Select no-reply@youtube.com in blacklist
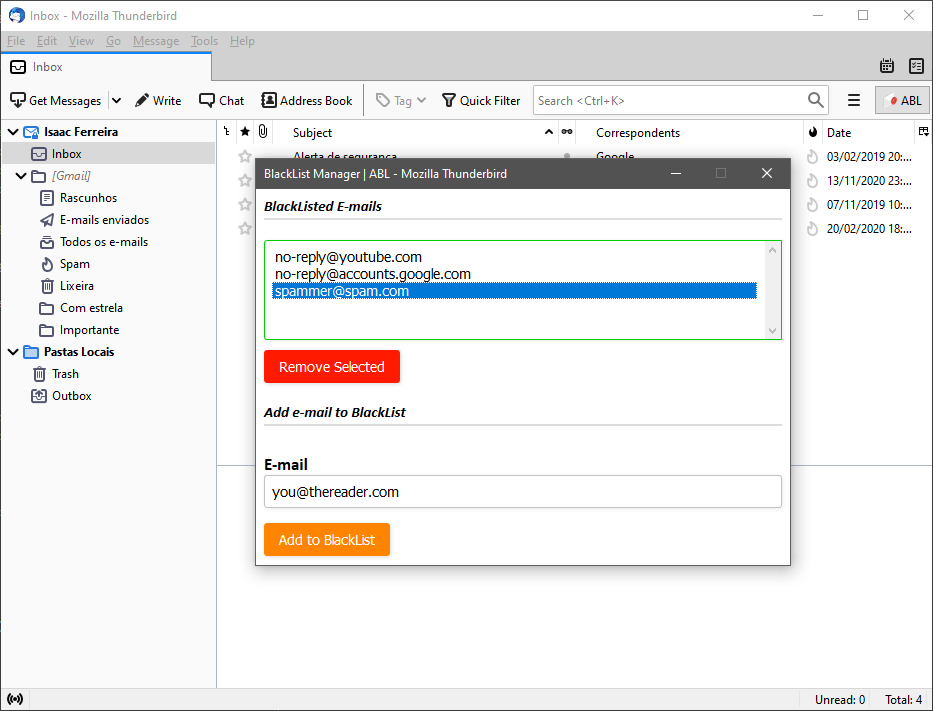Screen dimensions: 933x711 click(514, 257)
